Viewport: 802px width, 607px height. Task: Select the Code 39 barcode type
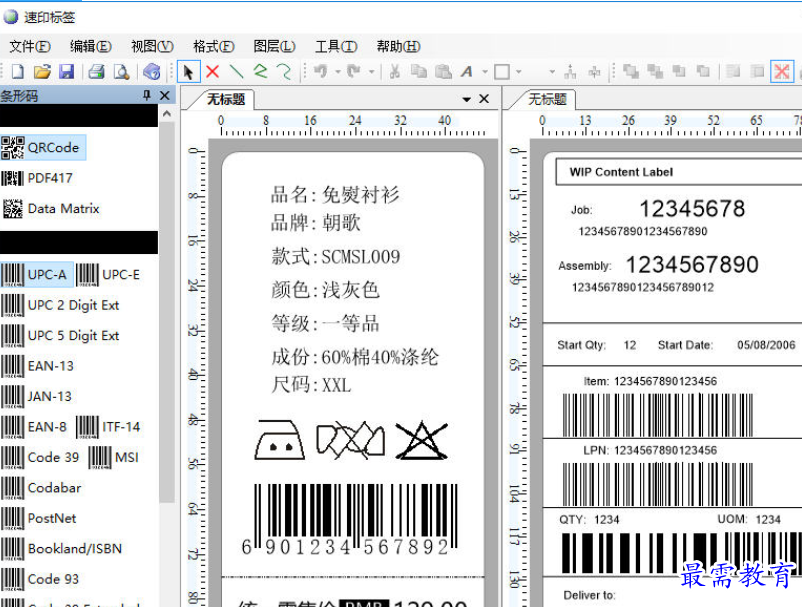pos(40,457)
